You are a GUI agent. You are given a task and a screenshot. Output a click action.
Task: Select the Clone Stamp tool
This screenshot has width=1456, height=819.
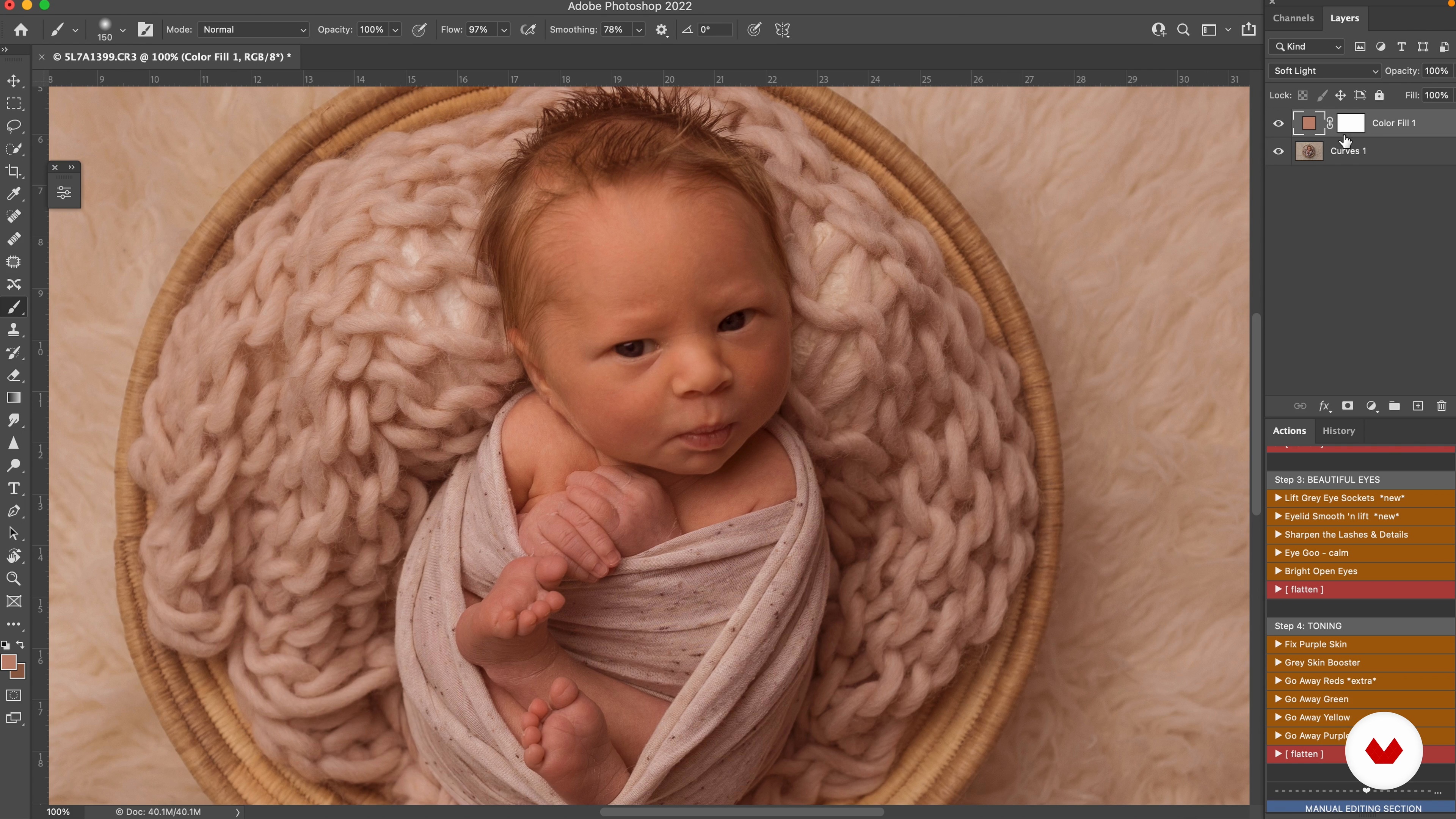[14, 329]
